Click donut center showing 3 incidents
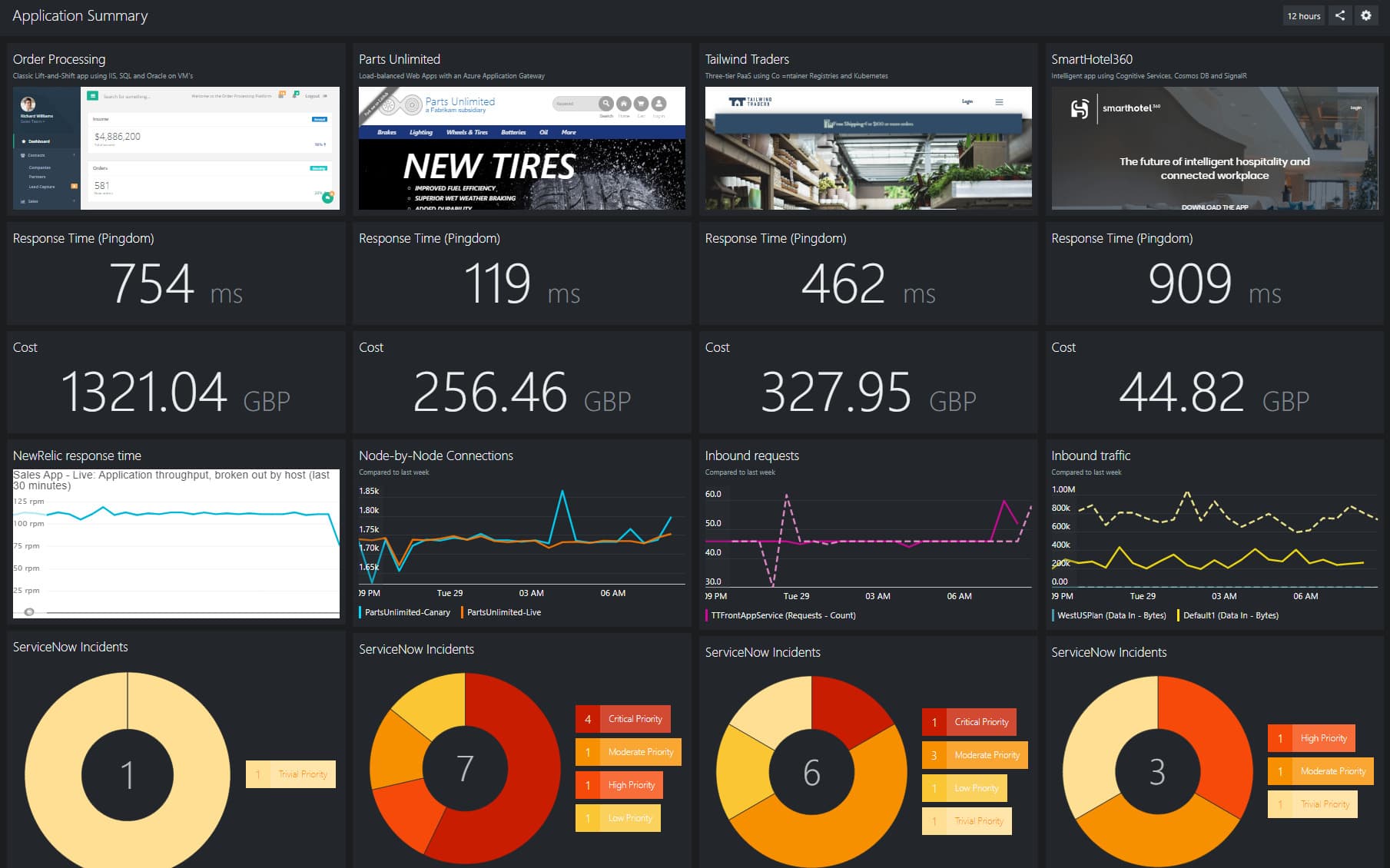The image size is (1390, 868). [1157, 772]
